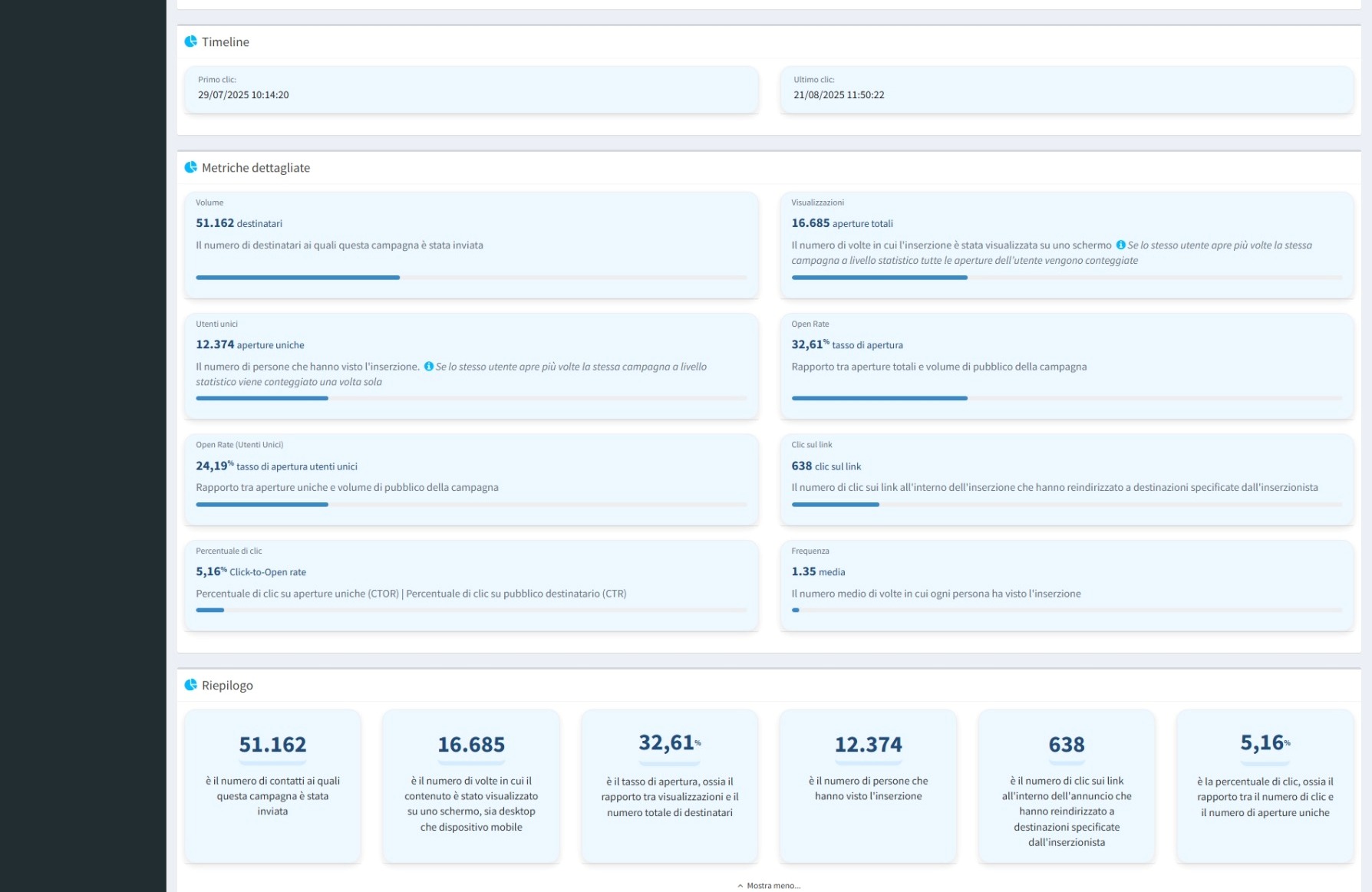
Task: Click the 51.162 contacts summary tile
Action: click(x=272, y=785)
